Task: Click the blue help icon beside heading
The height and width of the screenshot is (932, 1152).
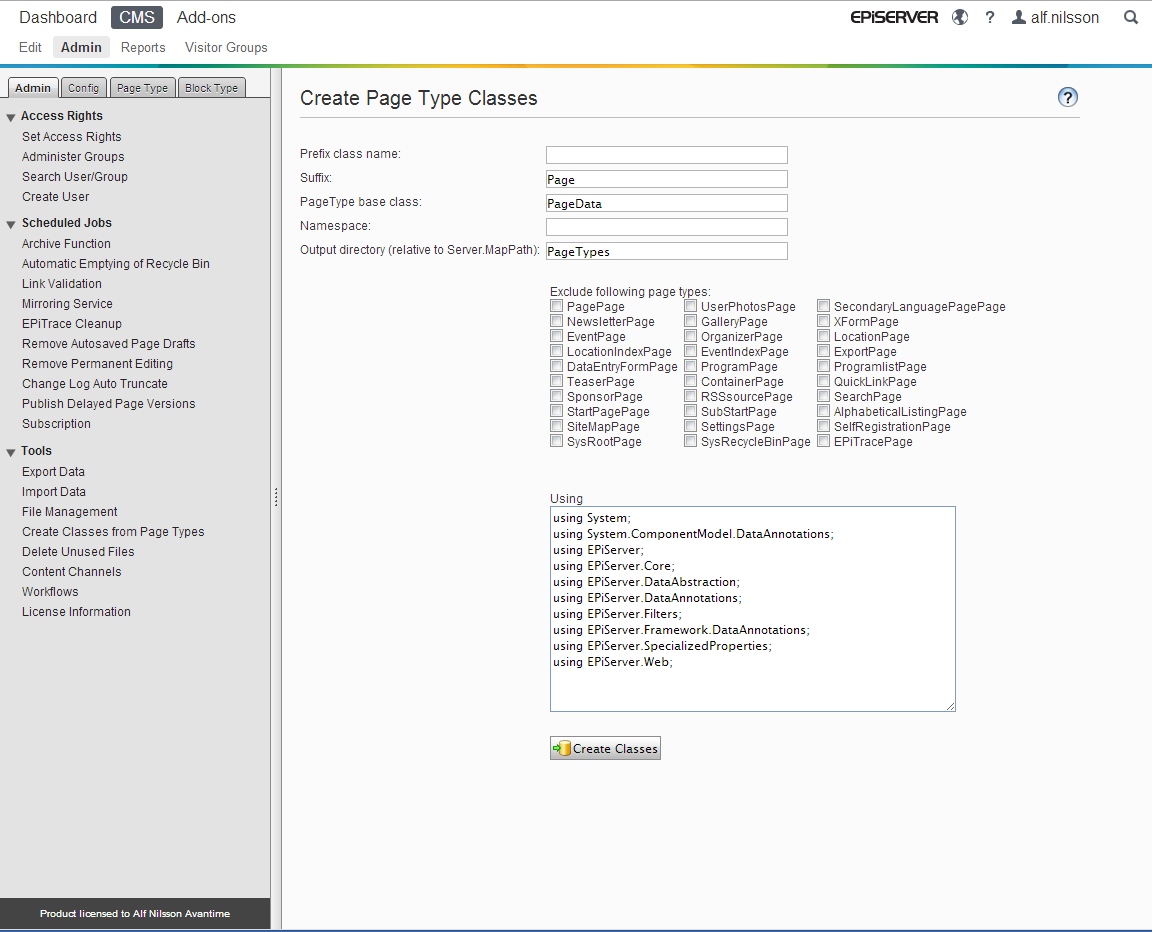Action: pyautogui.click(x=1068, y=97)
